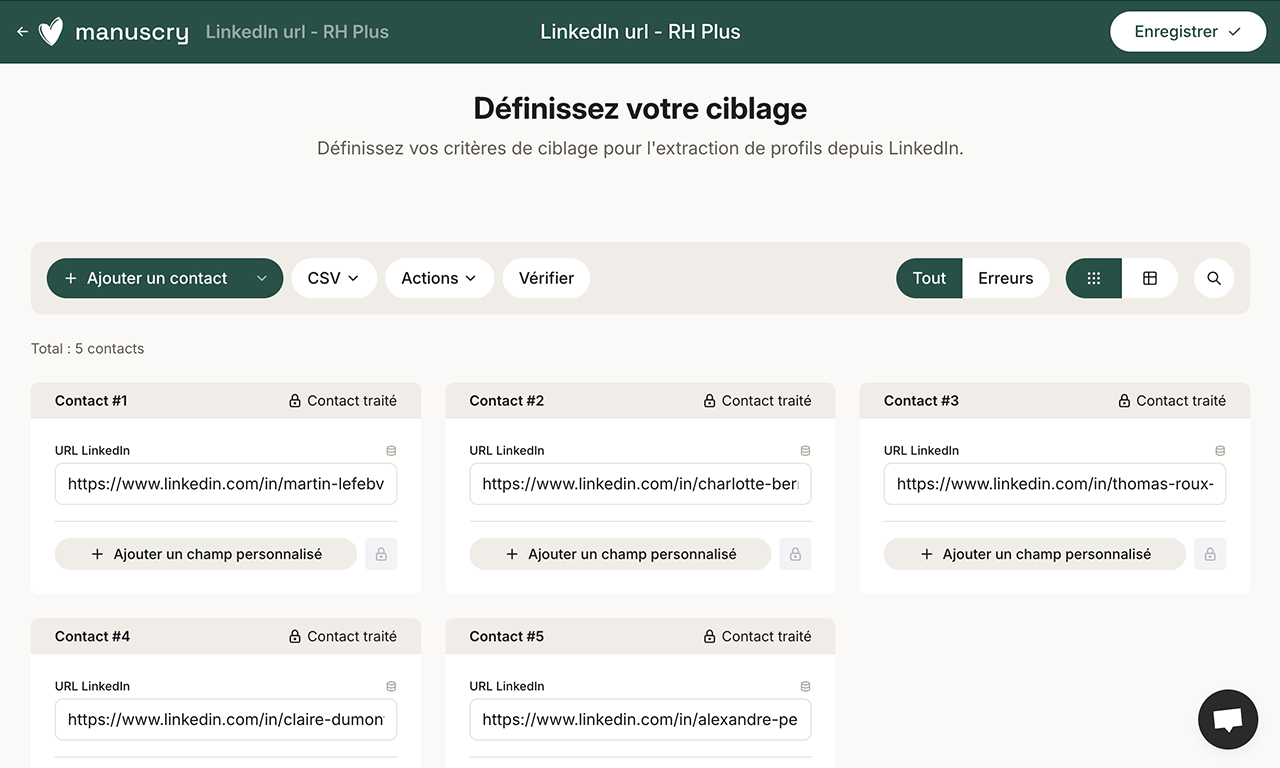Select the Tout filter tab
Viewport: 1280px width, 768px height.
[x=928, y=278]
